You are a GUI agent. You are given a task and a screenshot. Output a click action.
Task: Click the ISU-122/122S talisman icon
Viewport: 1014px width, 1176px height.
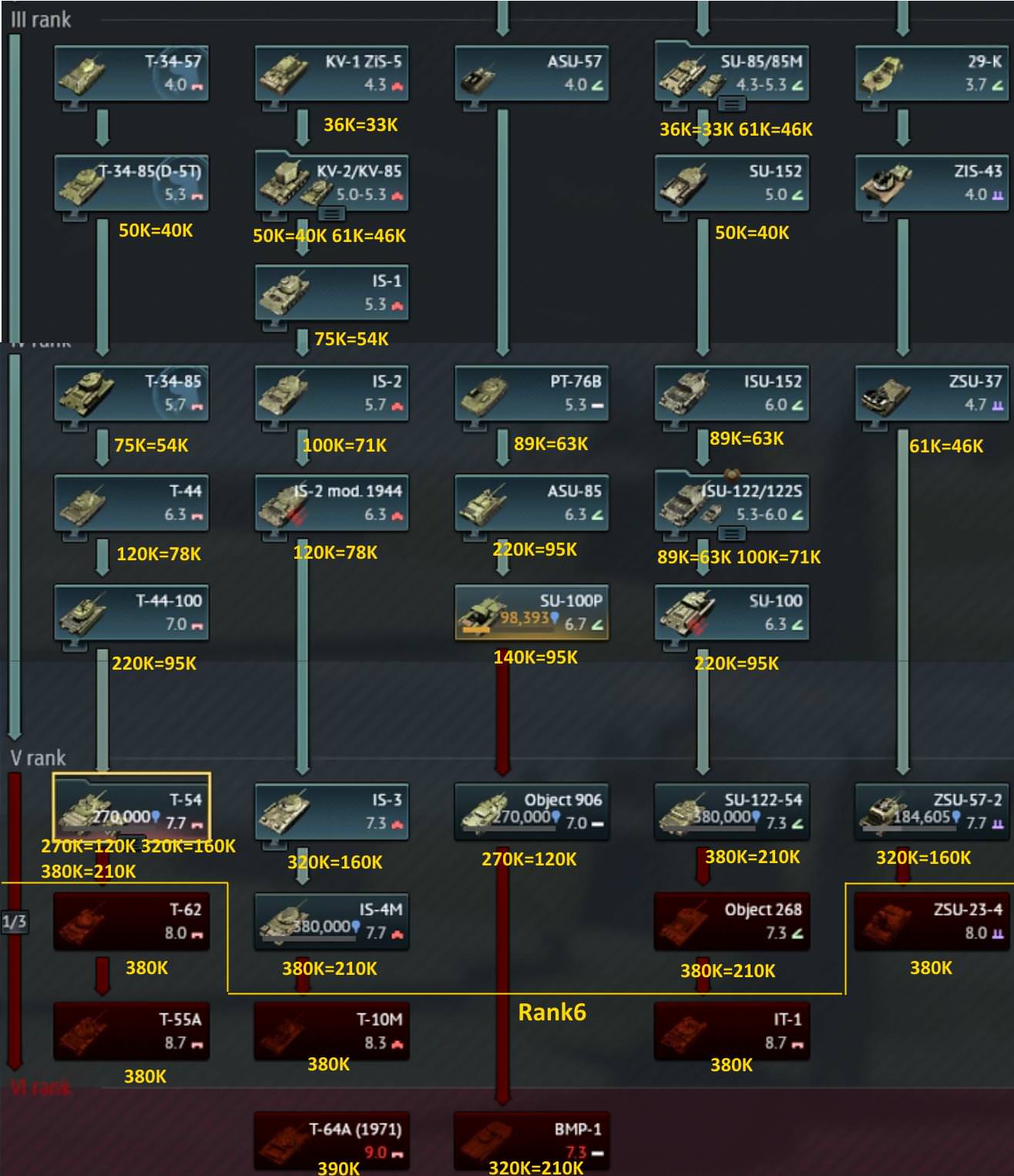click(732, 475)
